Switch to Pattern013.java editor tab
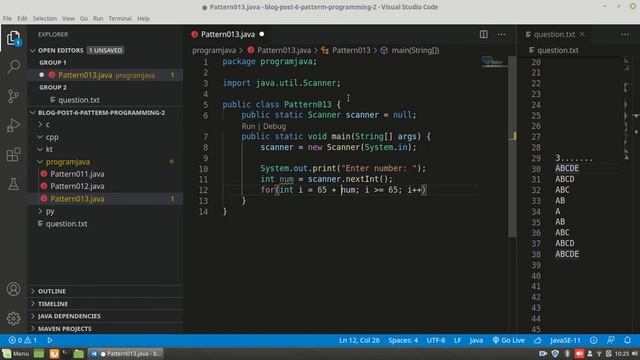 [x=228, y=34]
